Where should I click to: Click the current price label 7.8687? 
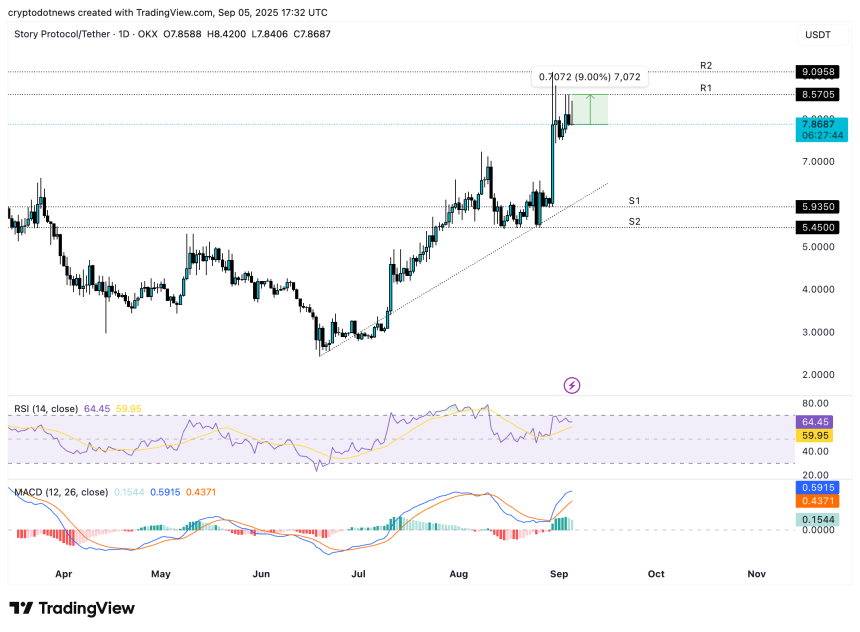tap(820, 124)
